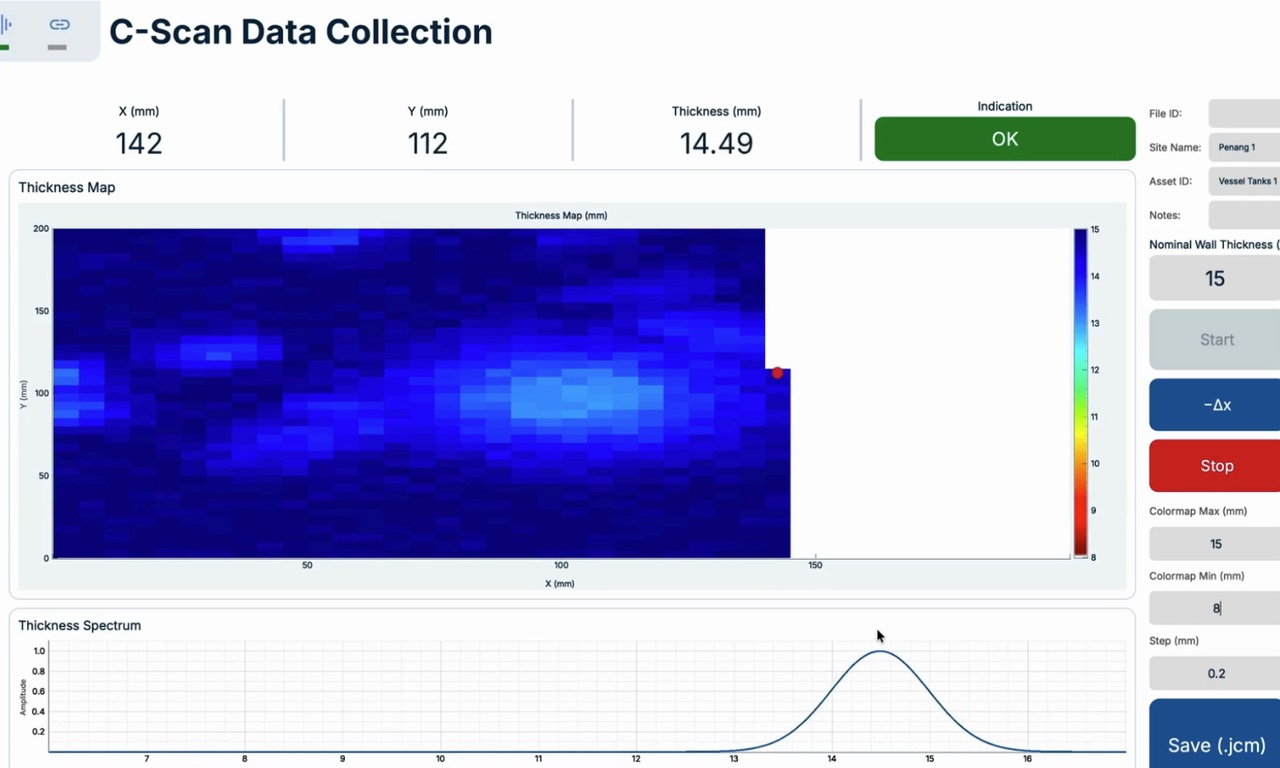Focus the File ID input field
Screen dimensions: 1280x768
tap(1244, 114)
